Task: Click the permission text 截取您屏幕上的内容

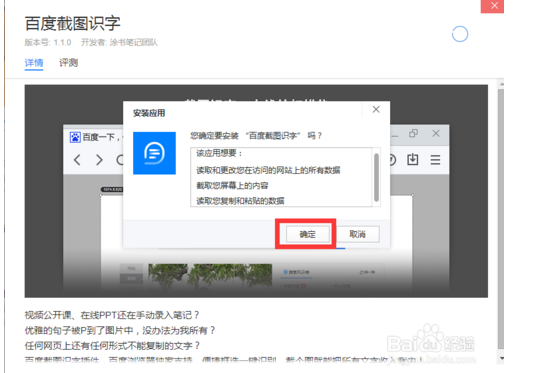Action: (x=232, y=186)
